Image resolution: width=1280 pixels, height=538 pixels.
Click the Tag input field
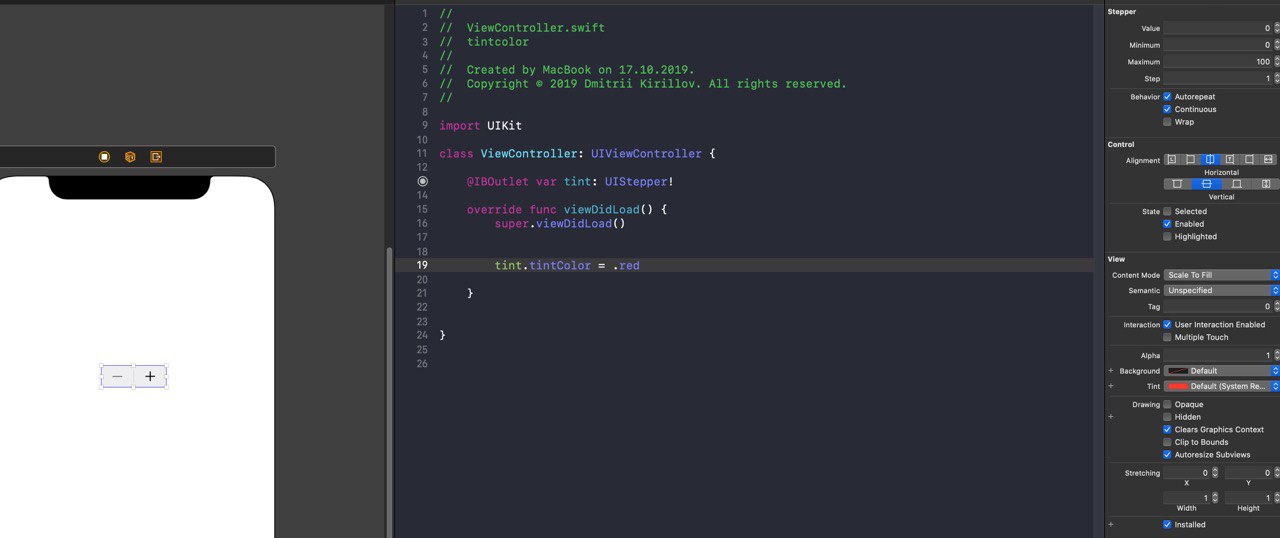click(1217, 307)
